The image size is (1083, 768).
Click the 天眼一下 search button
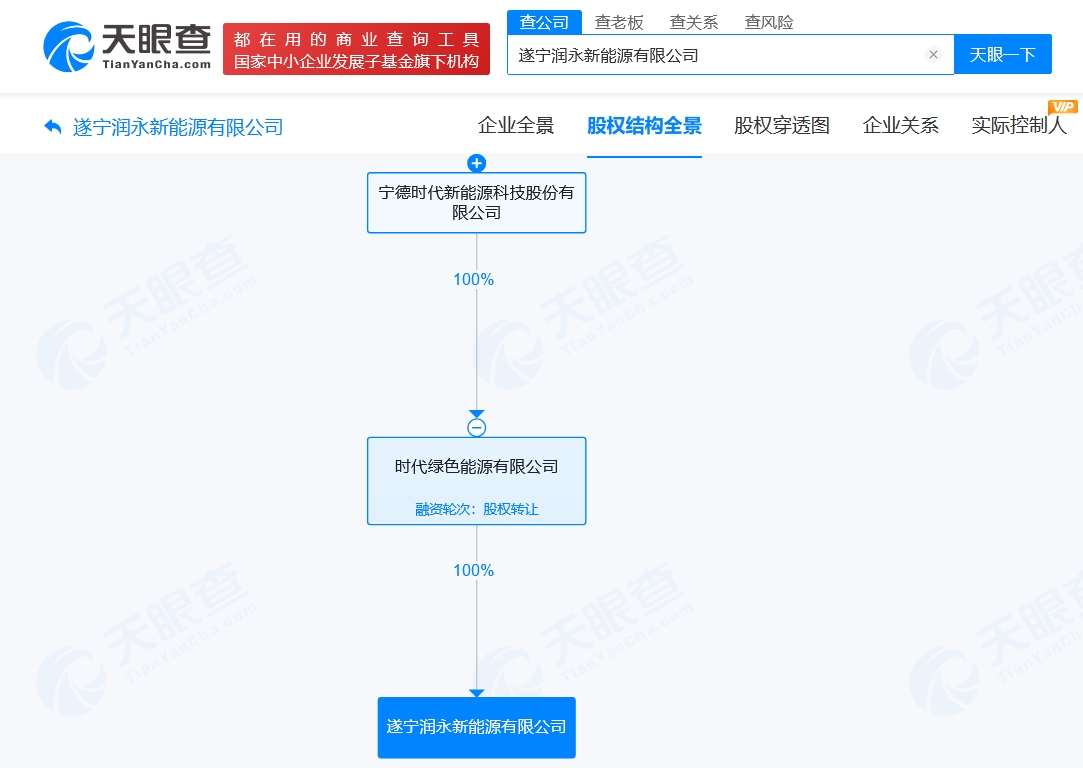(1002, 55)
